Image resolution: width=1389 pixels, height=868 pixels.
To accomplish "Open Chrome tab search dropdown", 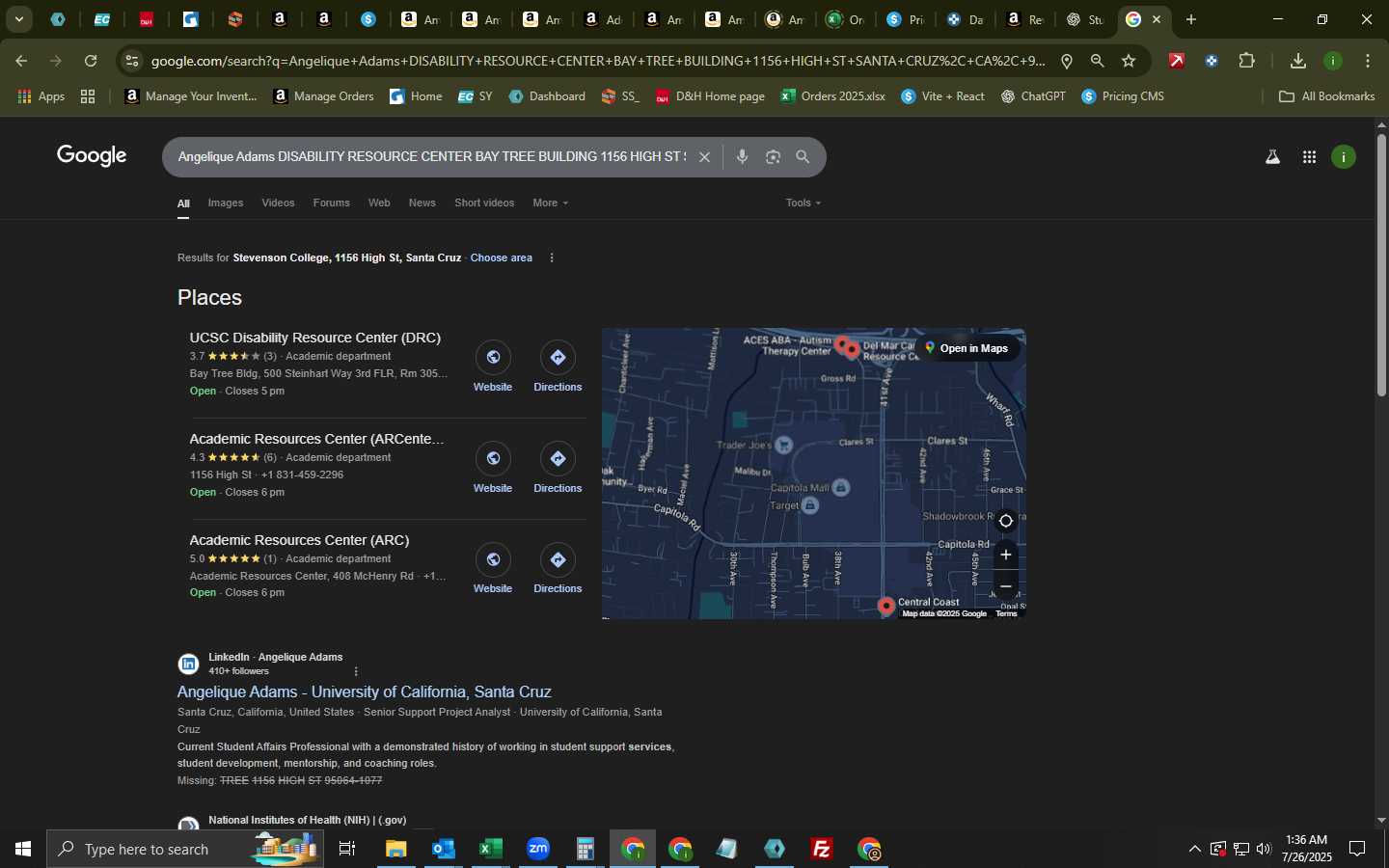I will [x=18, y=19].
